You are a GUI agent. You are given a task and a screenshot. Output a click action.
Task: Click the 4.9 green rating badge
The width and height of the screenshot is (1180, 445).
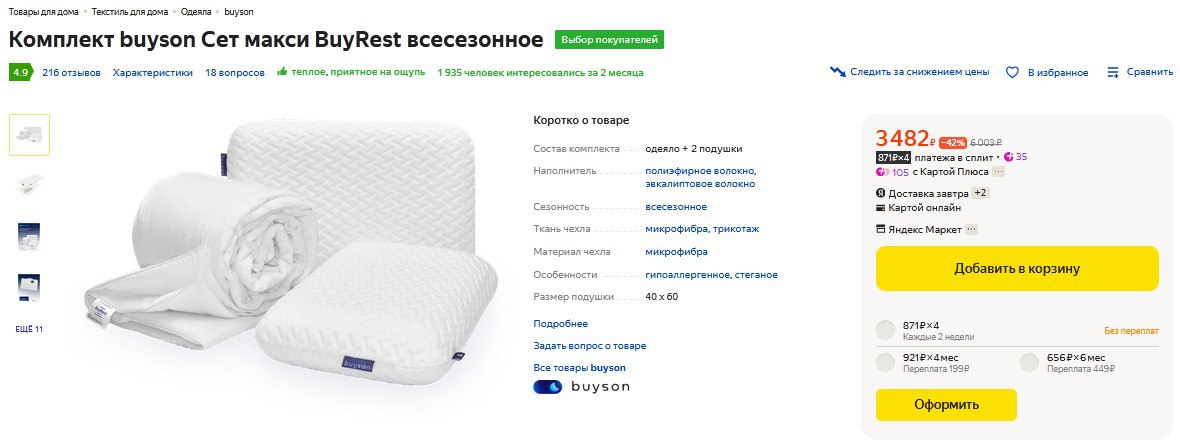(20, 72)
